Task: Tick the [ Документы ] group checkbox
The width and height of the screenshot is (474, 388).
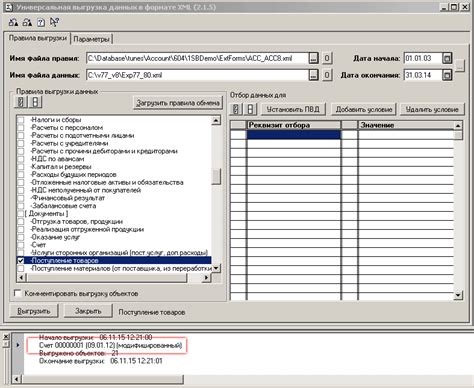Action: [x=21, y=214]
